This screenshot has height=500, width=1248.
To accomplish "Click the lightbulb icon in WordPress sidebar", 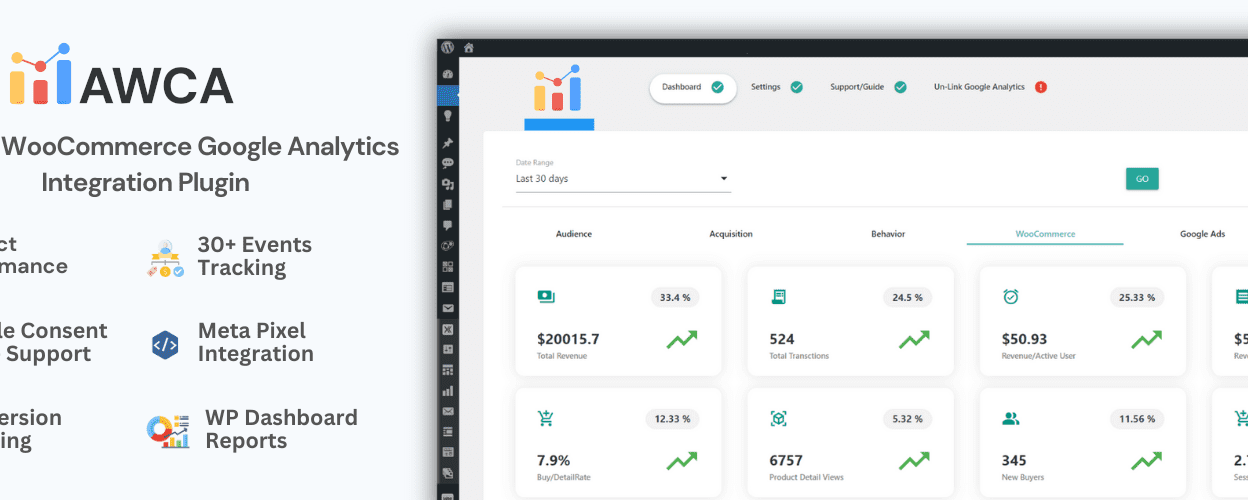I will pyautogui.click(x=448, y=116).
